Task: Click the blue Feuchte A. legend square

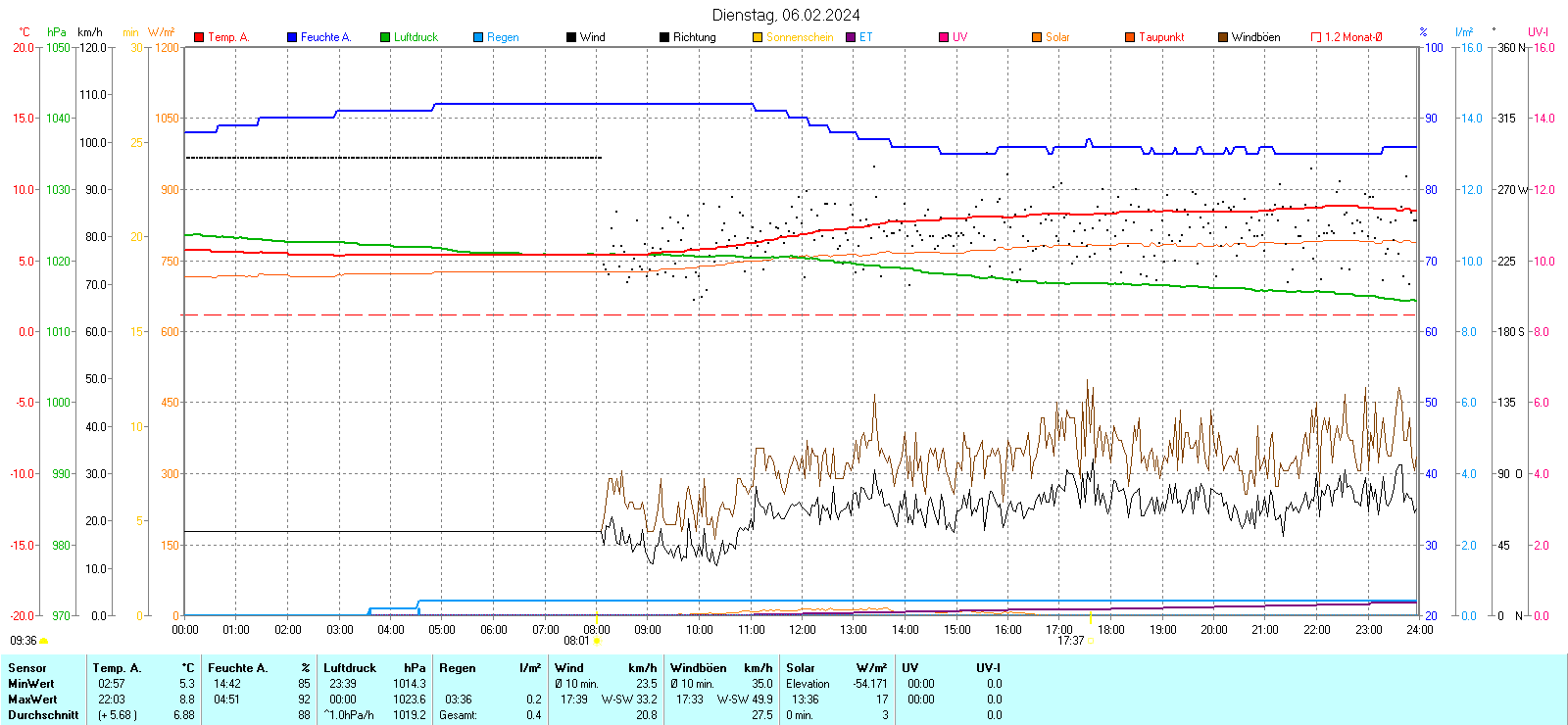Action: coord(292,37)
